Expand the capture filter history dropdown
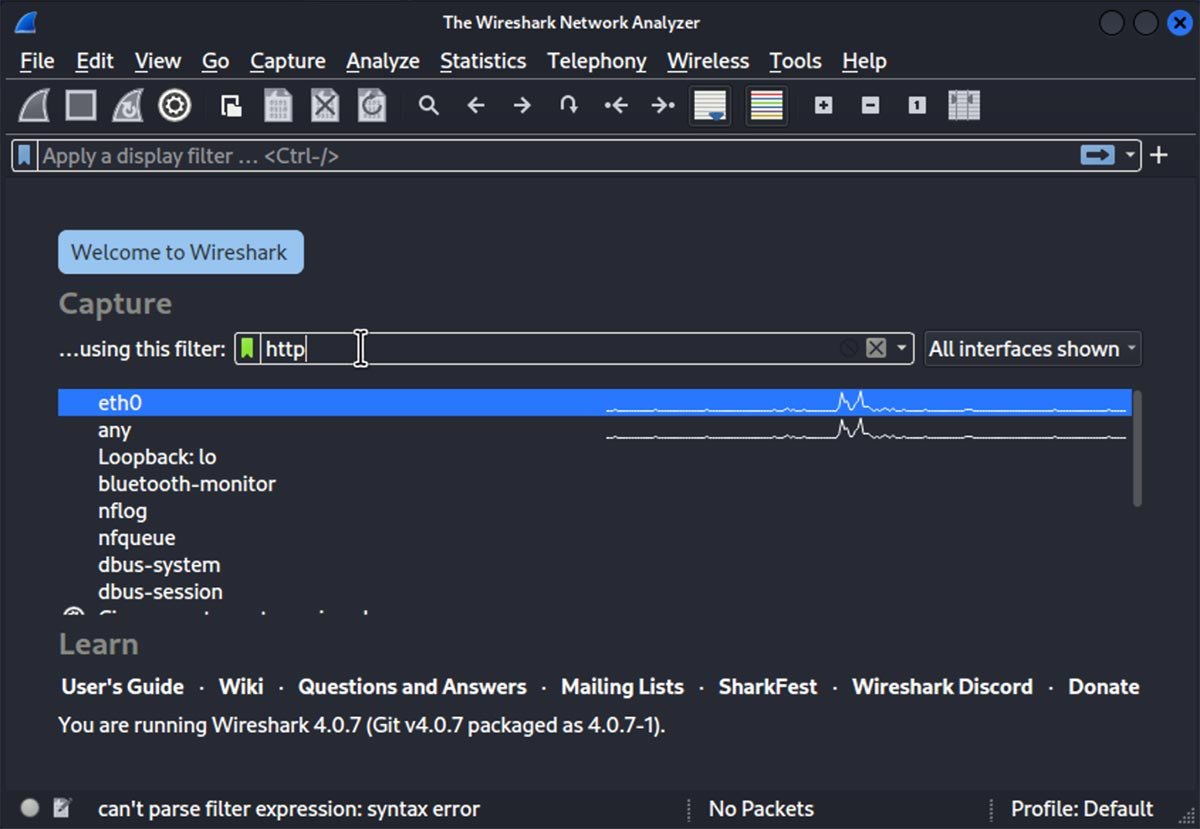Screen dimensions: 1200x829 (903, 348)
